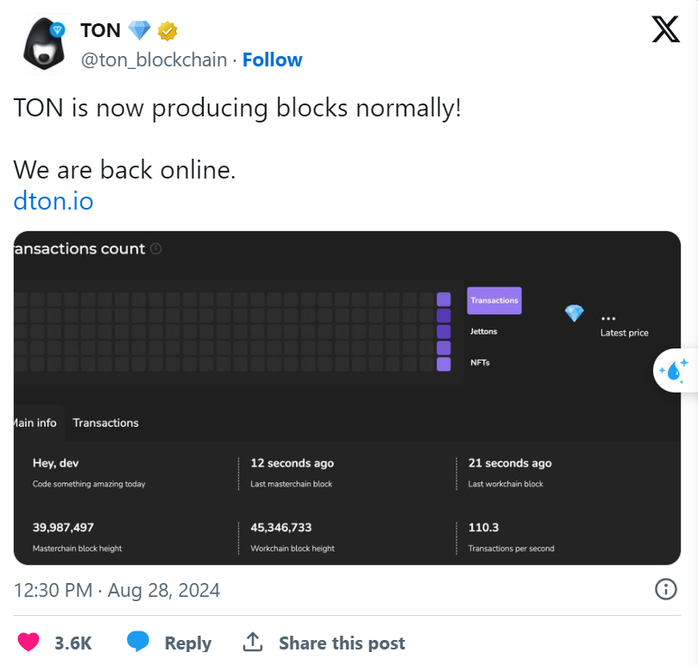Click the blue diamond emoji beside TON name
698x665 pixels.
139,31
